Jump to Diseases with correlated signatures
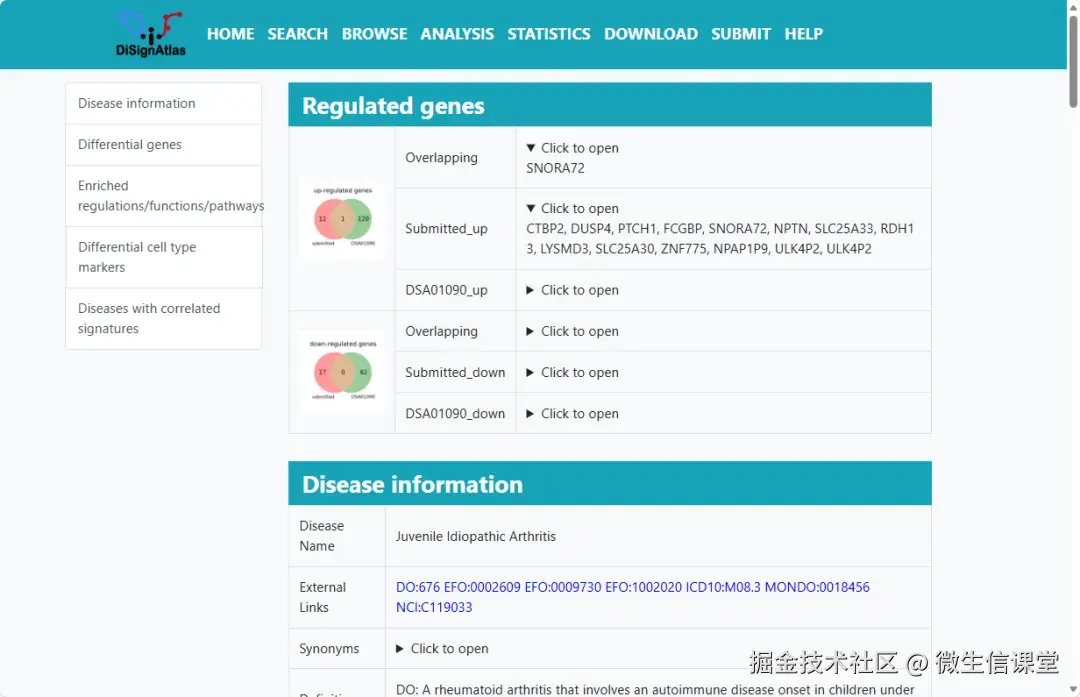Screen dimensions: 1080x697 (163, 318)
